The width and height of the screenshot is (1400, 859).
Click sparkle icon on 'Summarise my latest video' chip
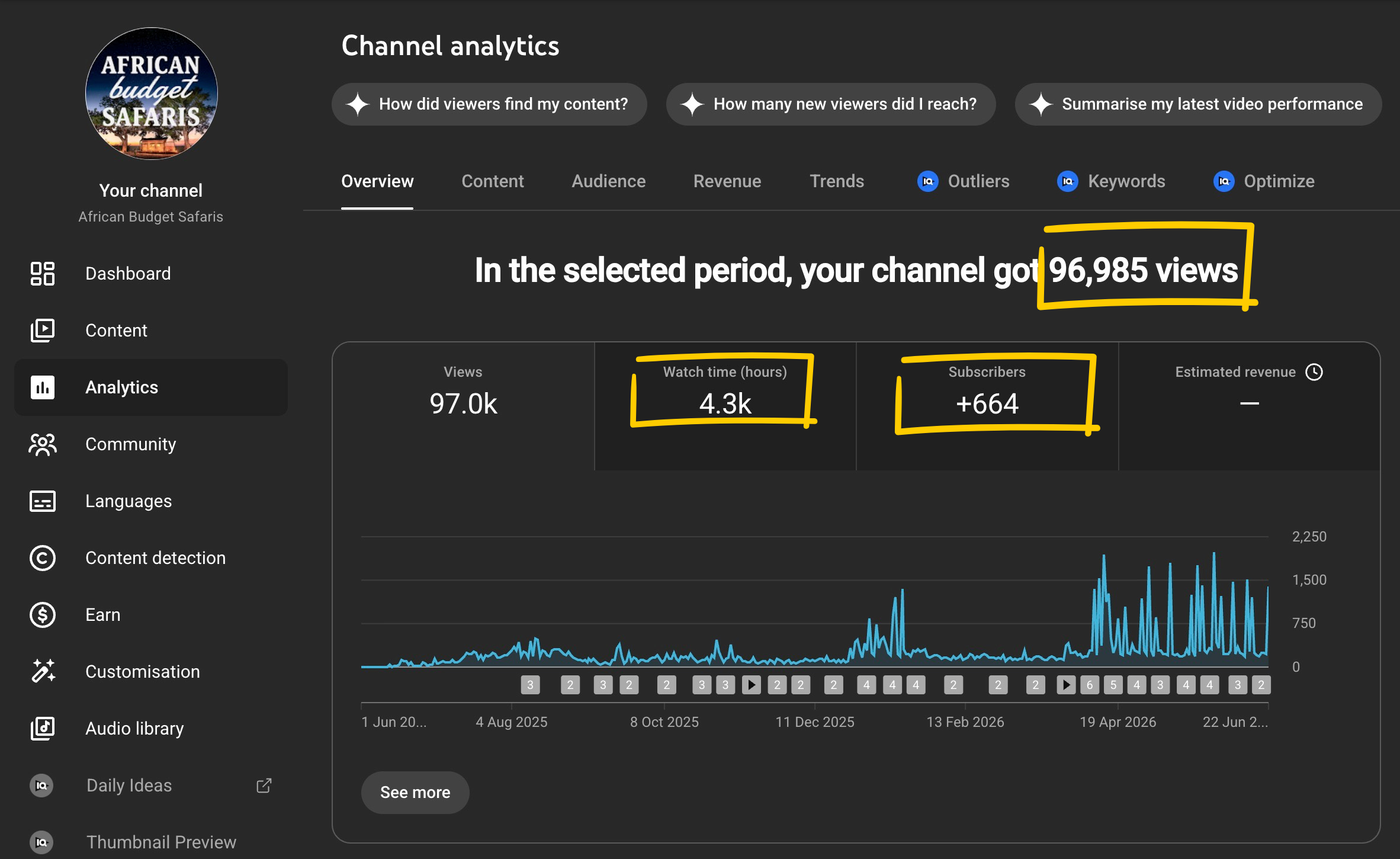1041,104
